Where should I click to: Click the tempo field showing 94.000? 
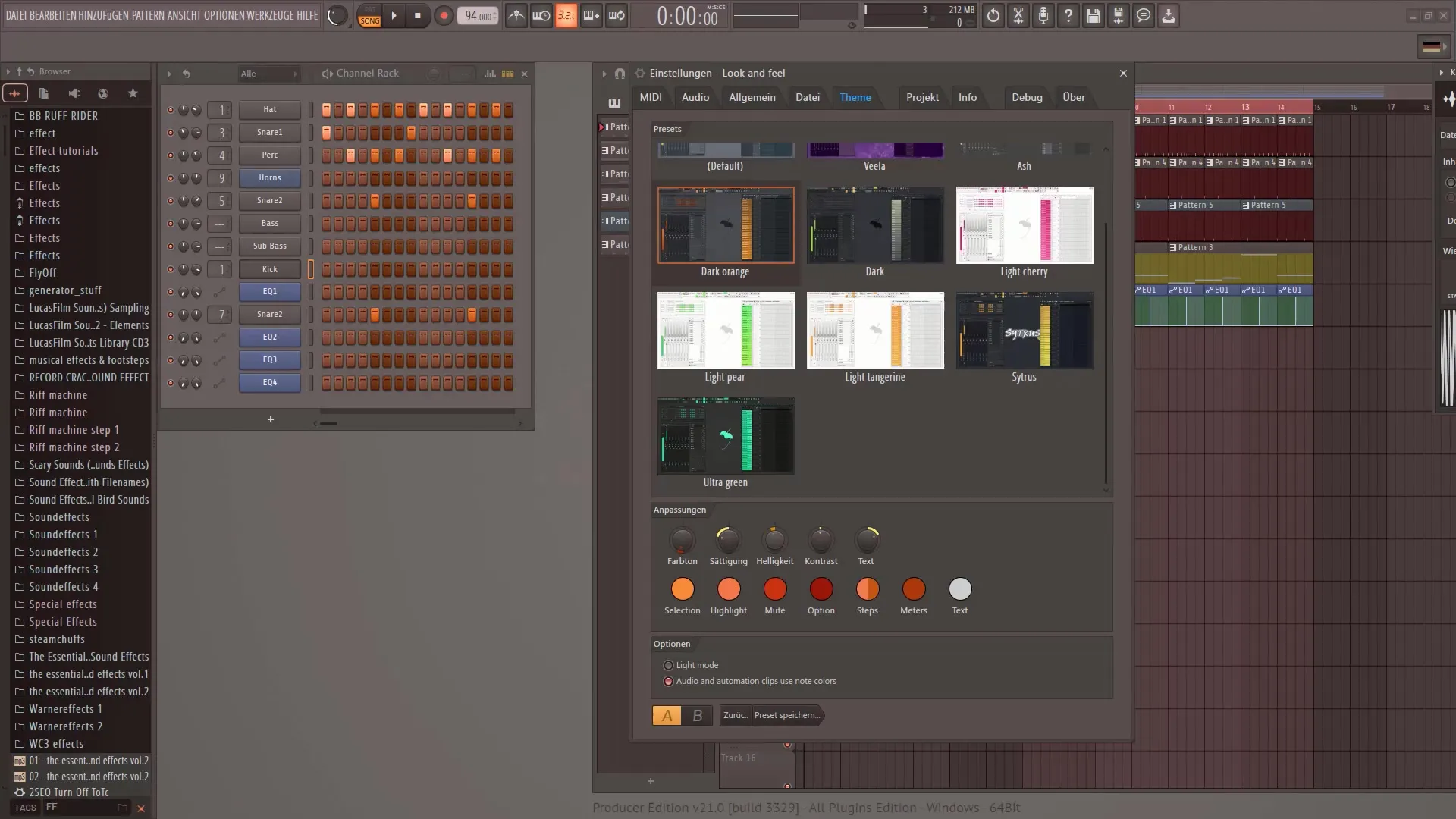[x=478, y=16]
